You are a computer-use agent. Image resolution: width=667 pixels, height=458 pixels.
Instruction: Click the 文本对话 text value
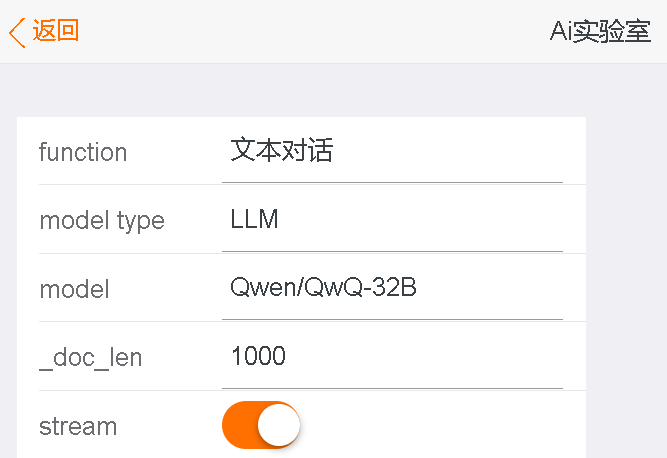pyautogui.click(x=281, y=151)
